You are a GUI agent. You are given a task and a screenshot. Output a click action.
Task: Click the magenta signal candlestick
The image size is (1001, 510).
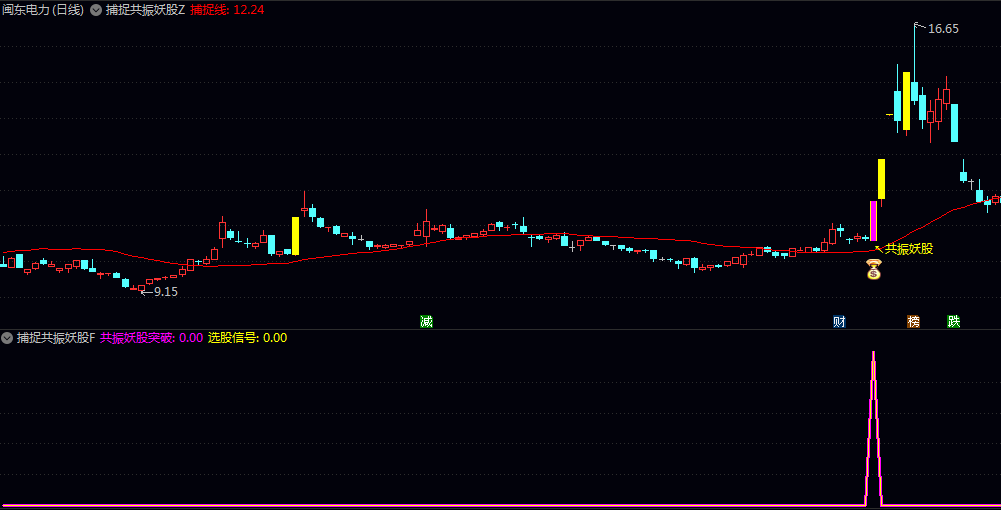[x=874, y=221]
